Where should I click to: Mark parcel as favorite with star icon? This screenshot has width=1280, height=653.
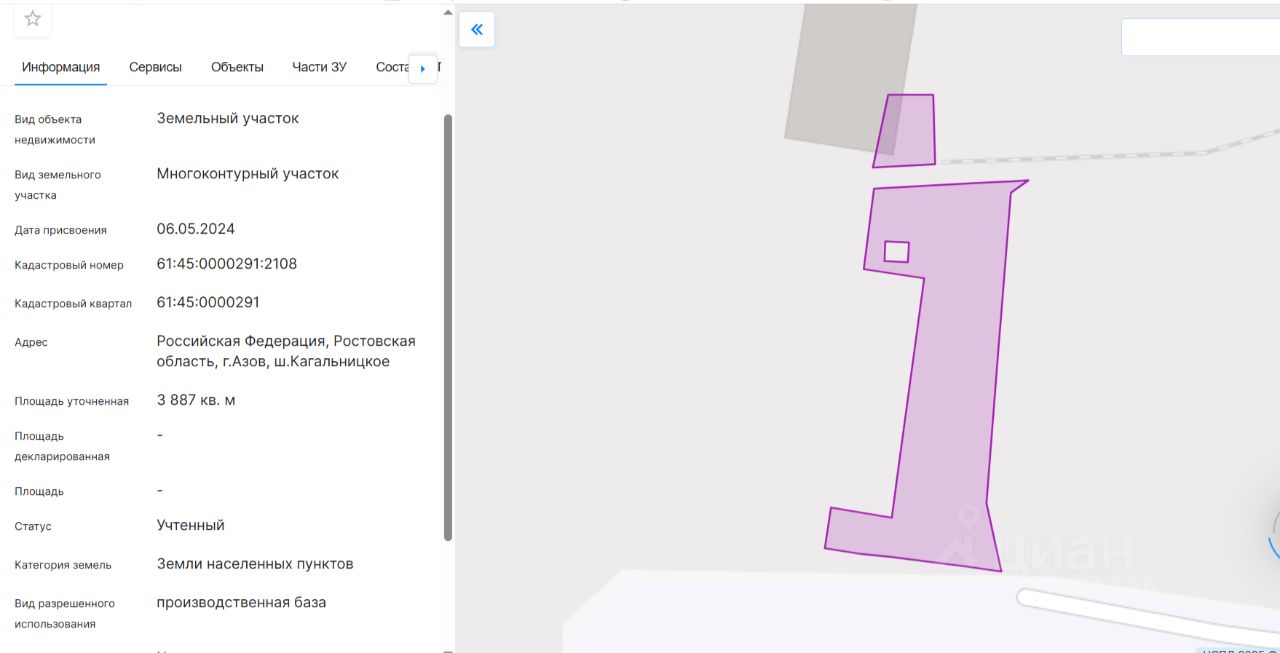click(32, 18)
